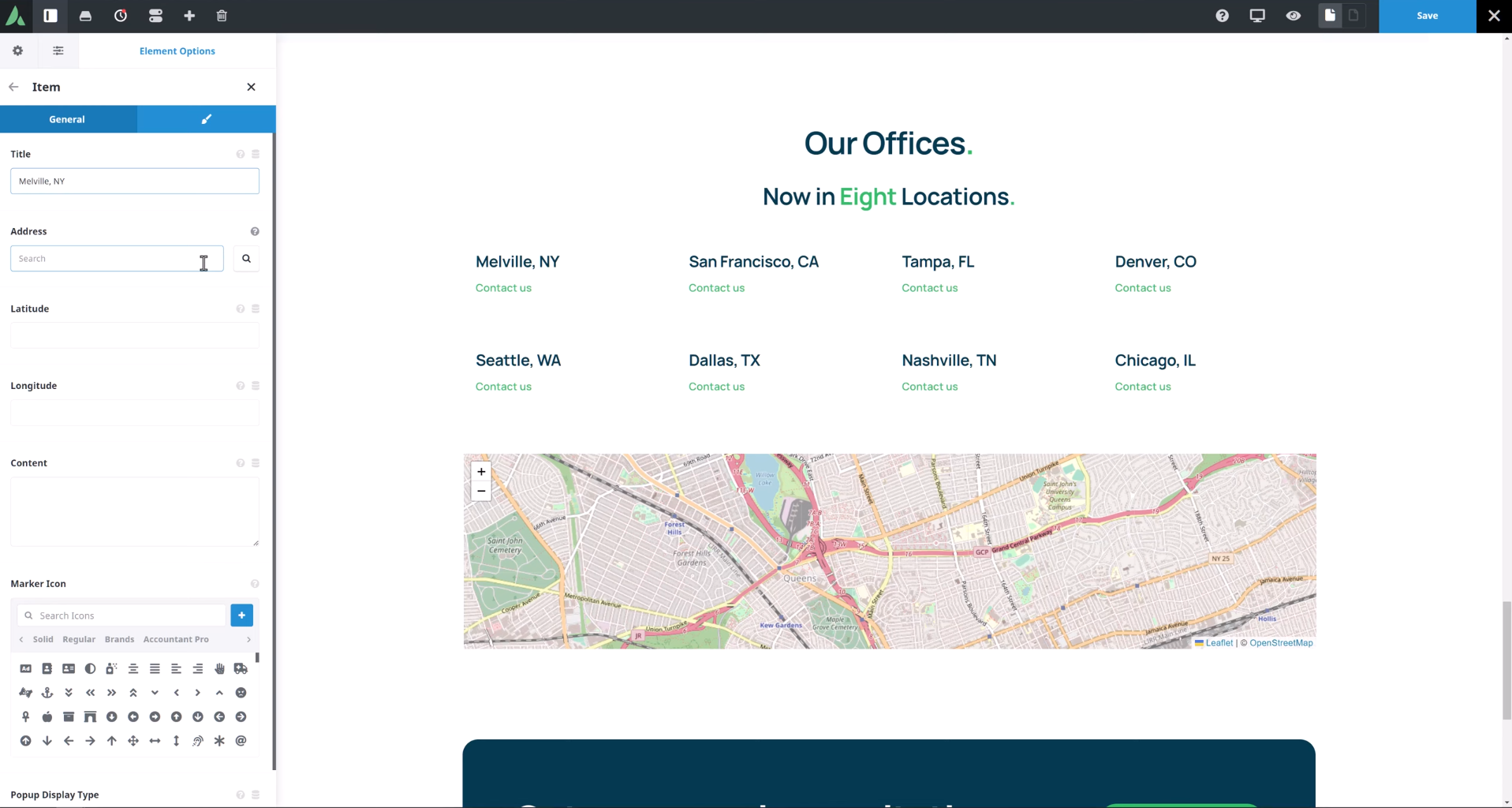The height and width of the screenshot is (808, 1512).
Task: Choose the apple marker icon
Action: (47, 717)
